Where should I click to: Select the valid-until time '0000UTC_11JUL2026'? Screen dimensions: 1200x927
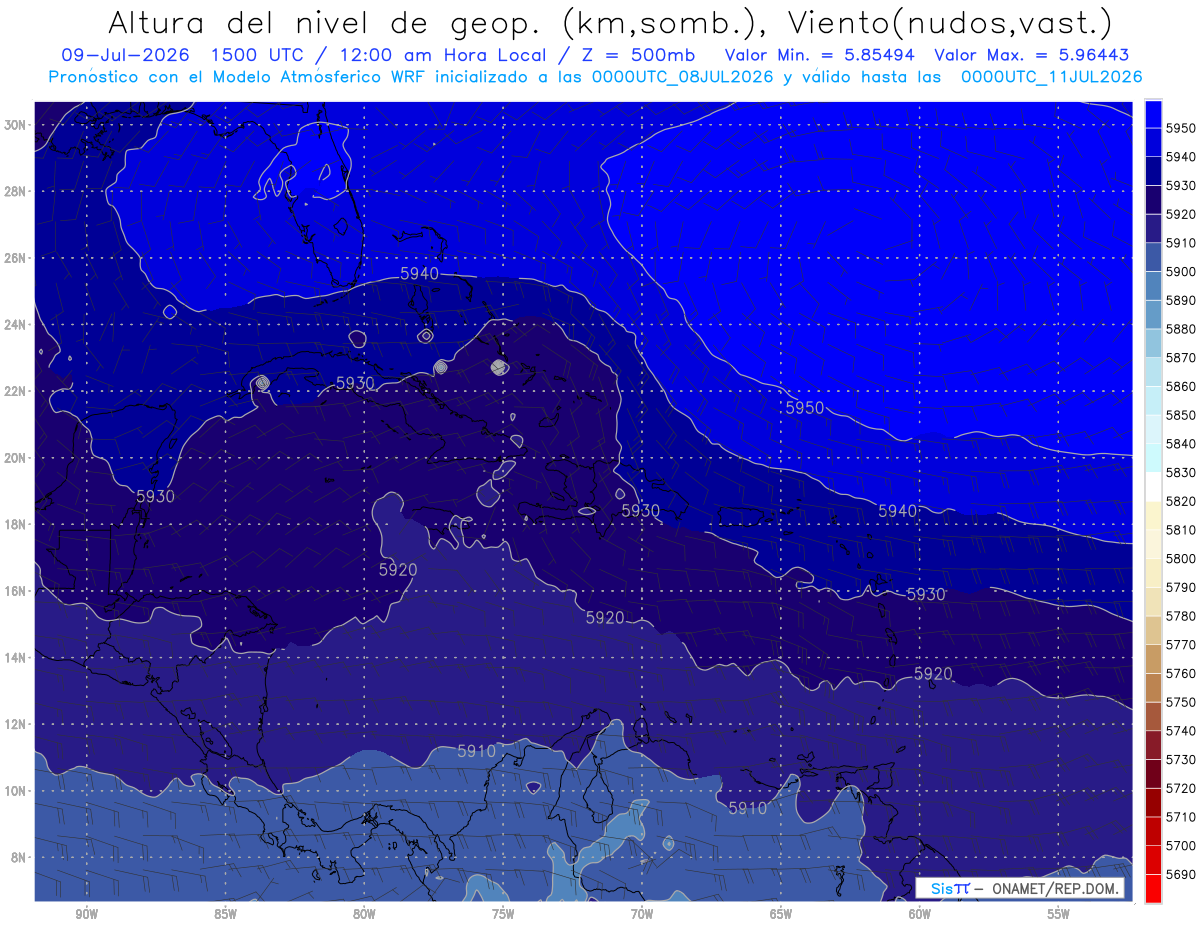pos(1051,76)
